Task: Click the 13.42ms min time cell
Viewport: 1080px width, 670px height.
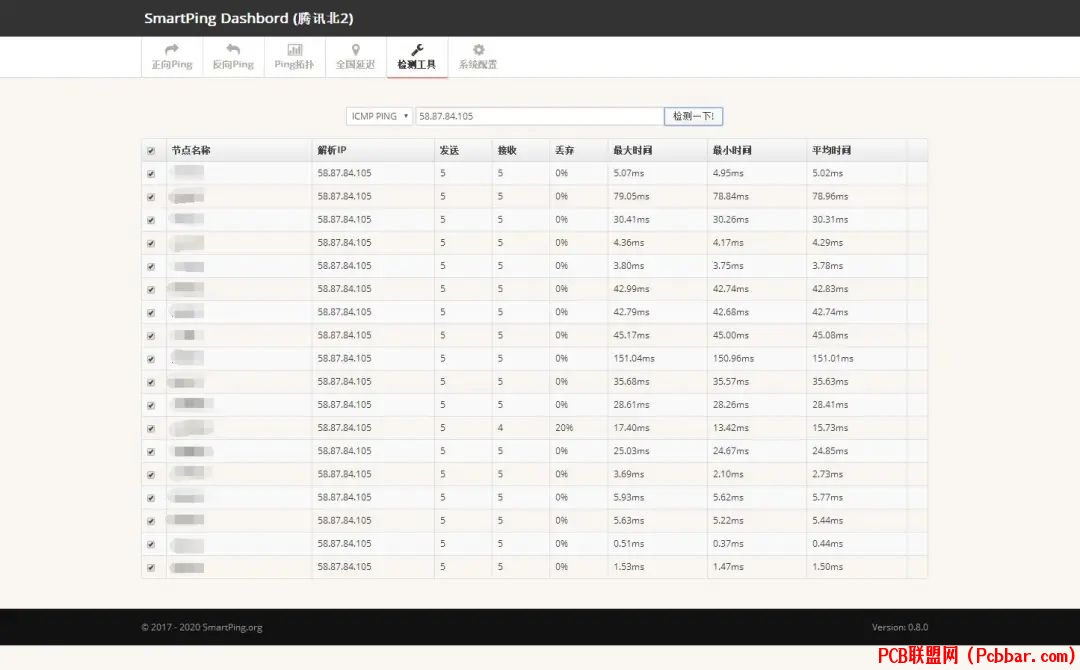Action: [x=730, y=428]
